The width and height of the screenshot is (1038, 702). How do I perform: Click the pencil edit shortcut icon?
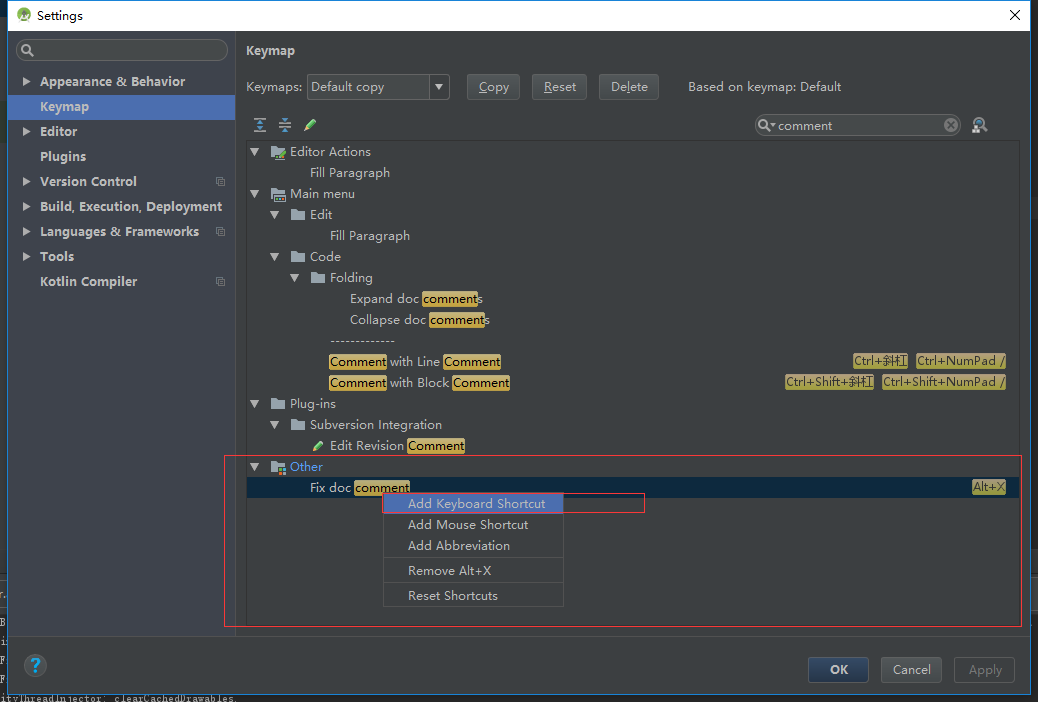310,125
